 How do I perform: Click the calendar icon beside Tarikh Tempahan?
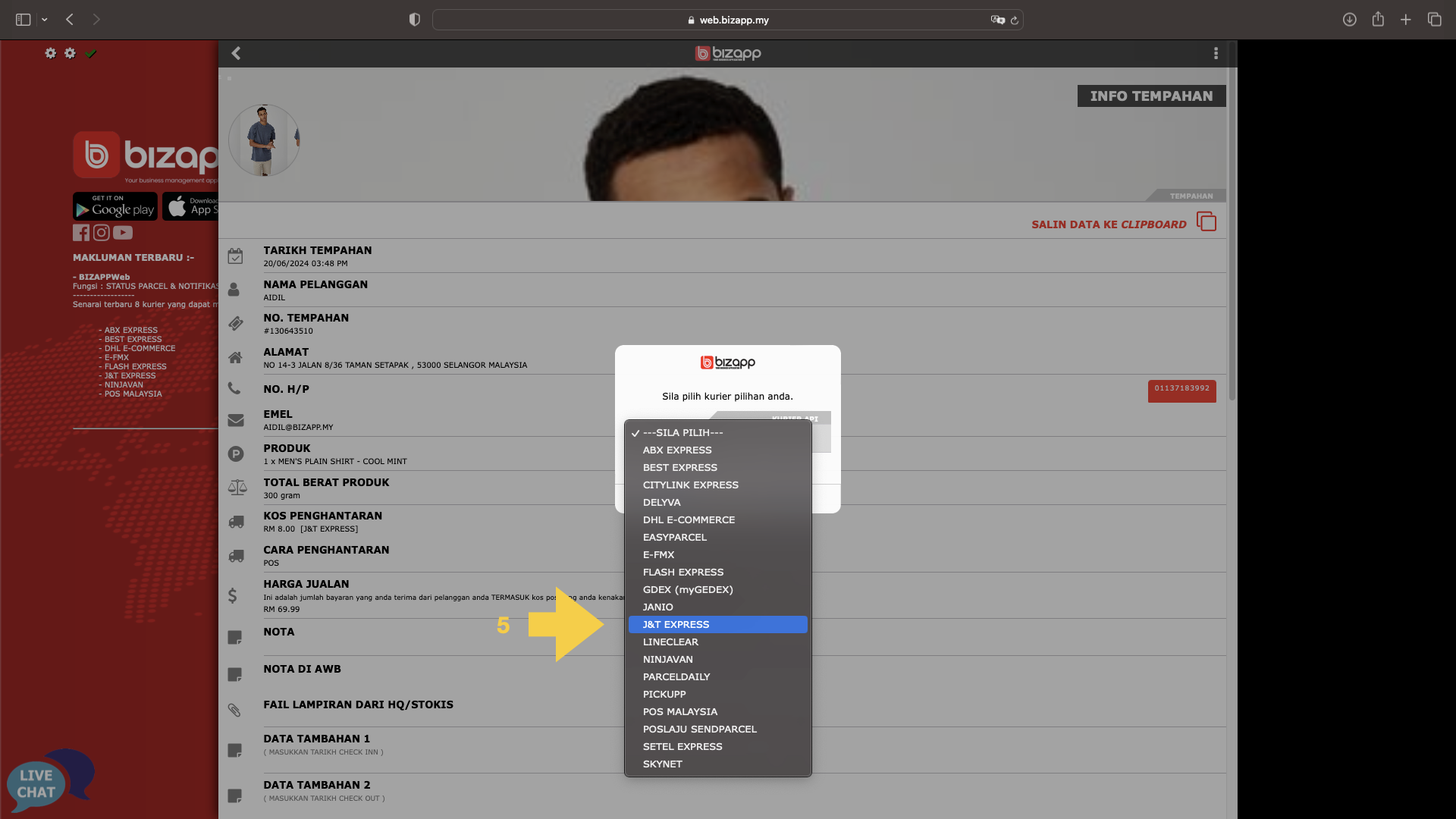[x=235, y=256]
